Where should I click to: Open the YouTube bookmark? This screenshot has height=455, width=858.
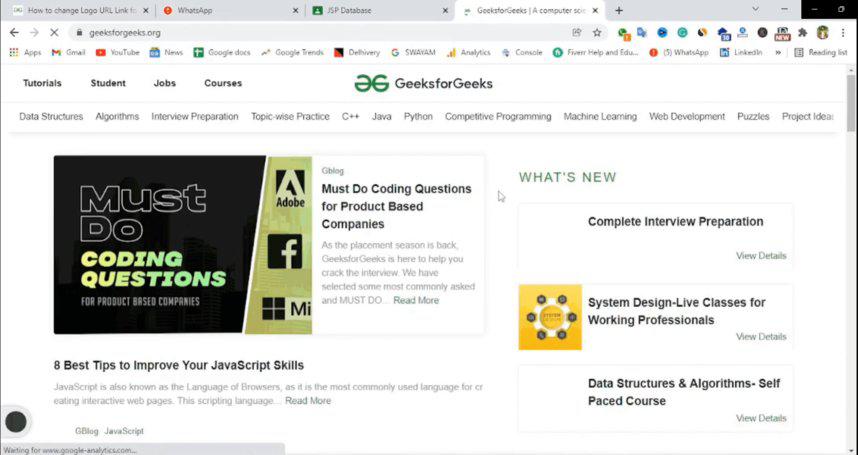[x=118, y=52]
